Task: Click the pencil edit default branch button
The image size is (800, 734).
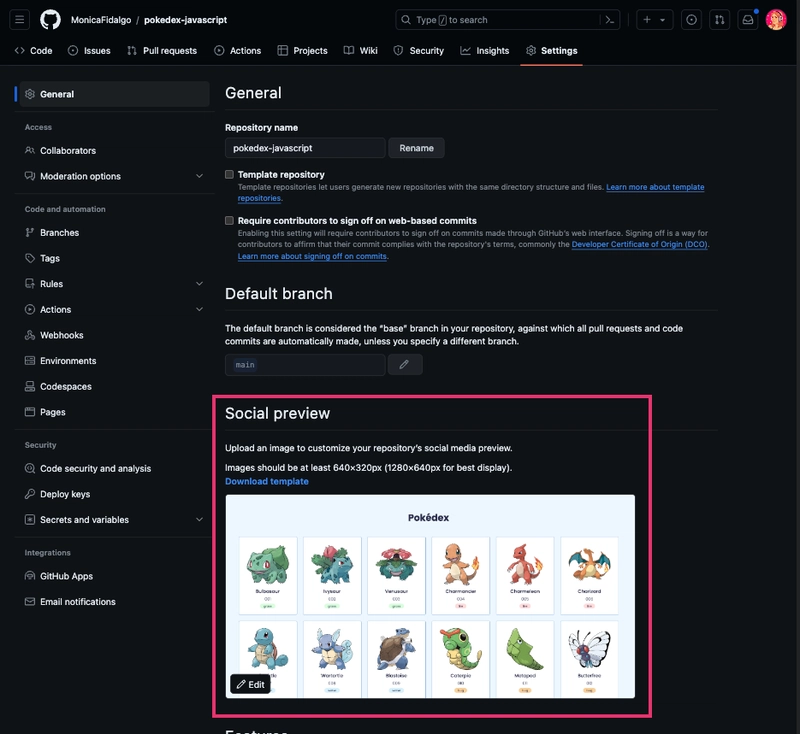Action: click(x=405, y=364)
